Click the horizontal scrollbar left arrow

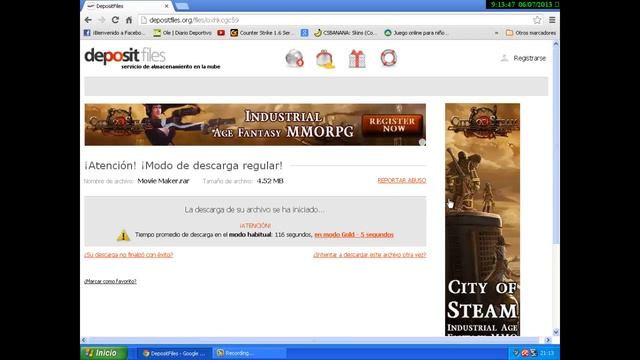coord(84,340)
